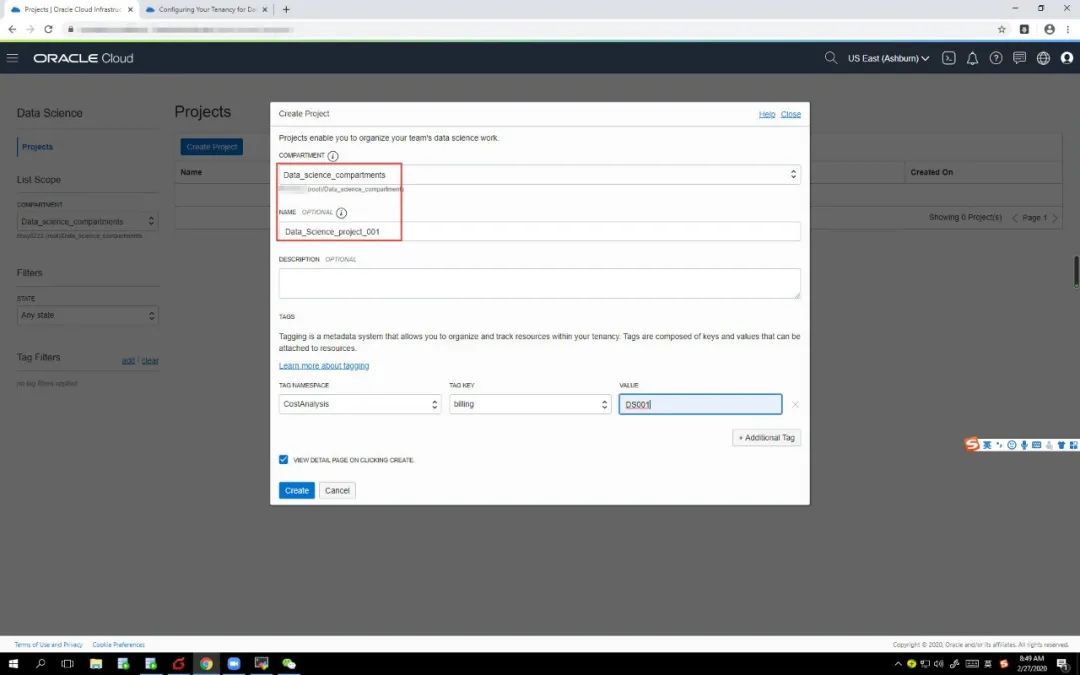Open the language globe icon
The width and height of the screenshot is (1080, 675).
tap(1043, 58)
